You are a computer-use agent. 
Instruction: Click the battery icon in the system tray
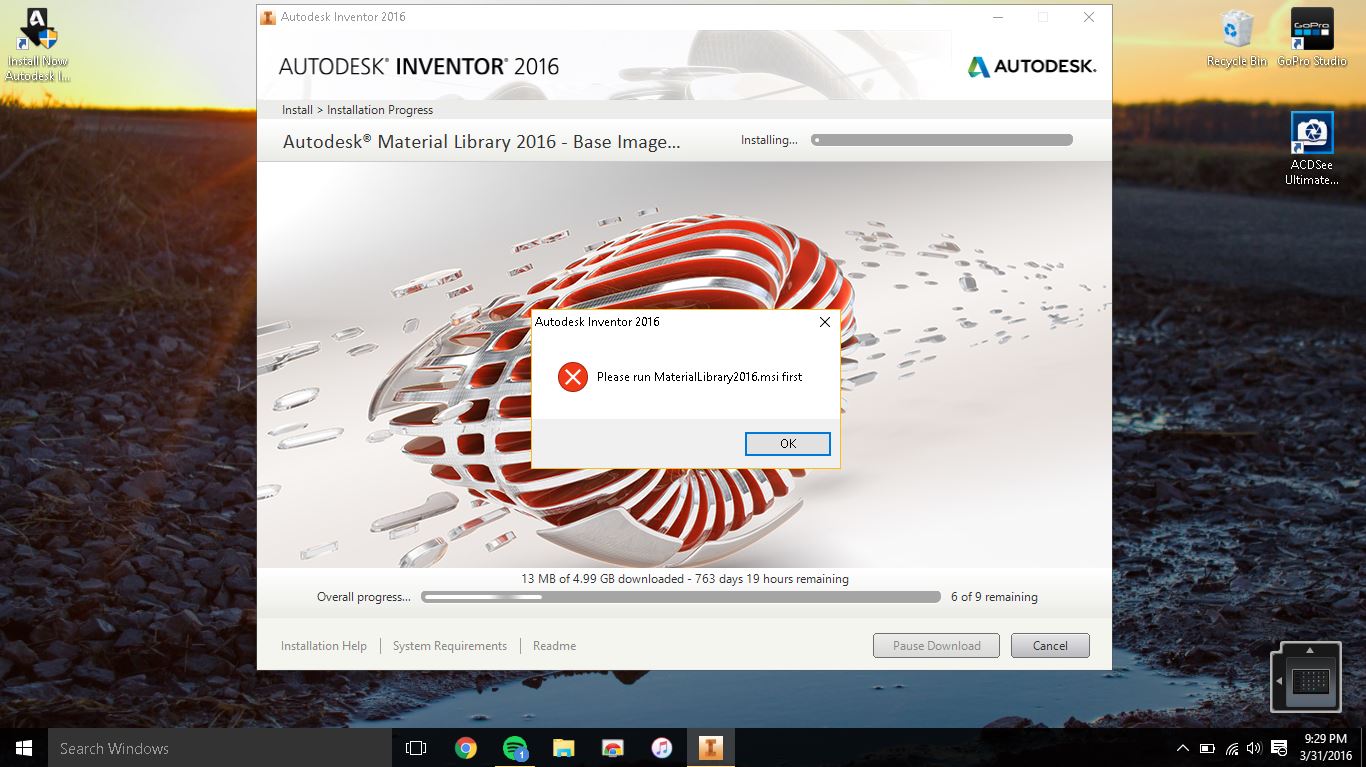[x=1207, y=748]
